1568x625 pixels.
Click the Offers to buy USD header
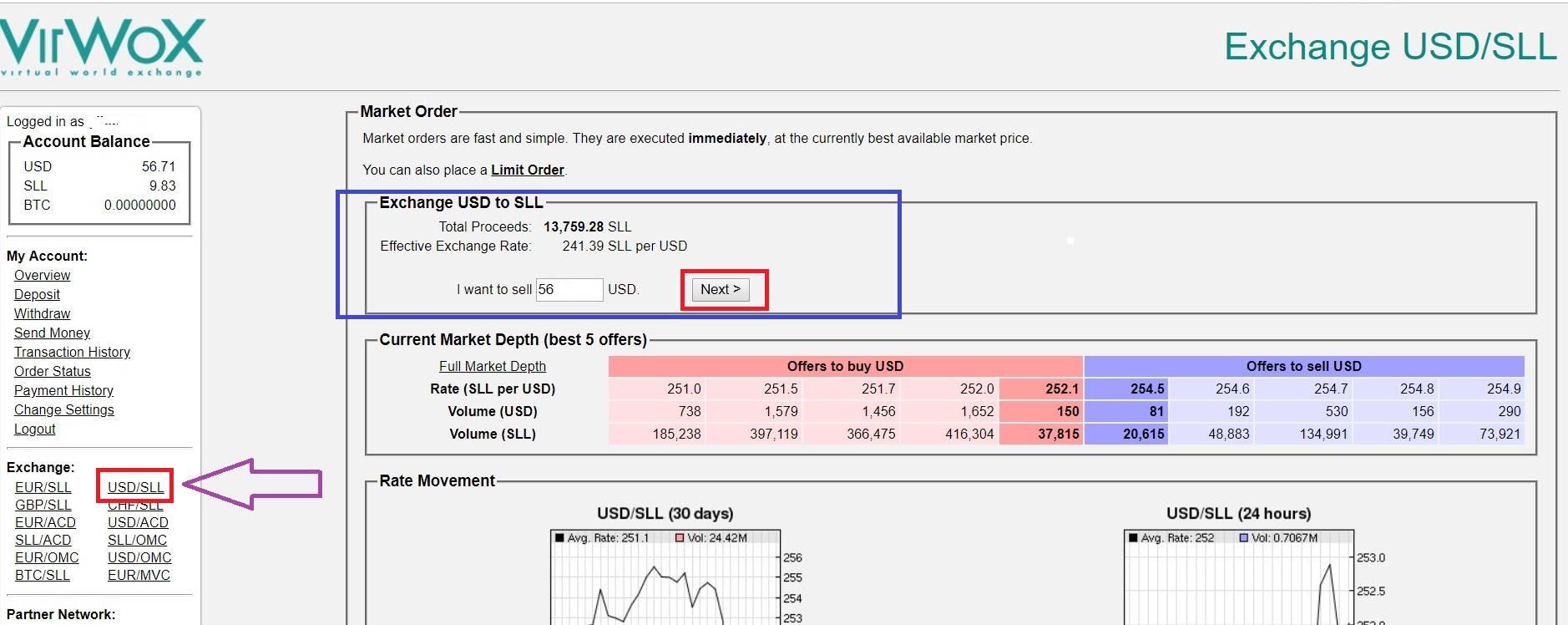(x=845, y=366)
